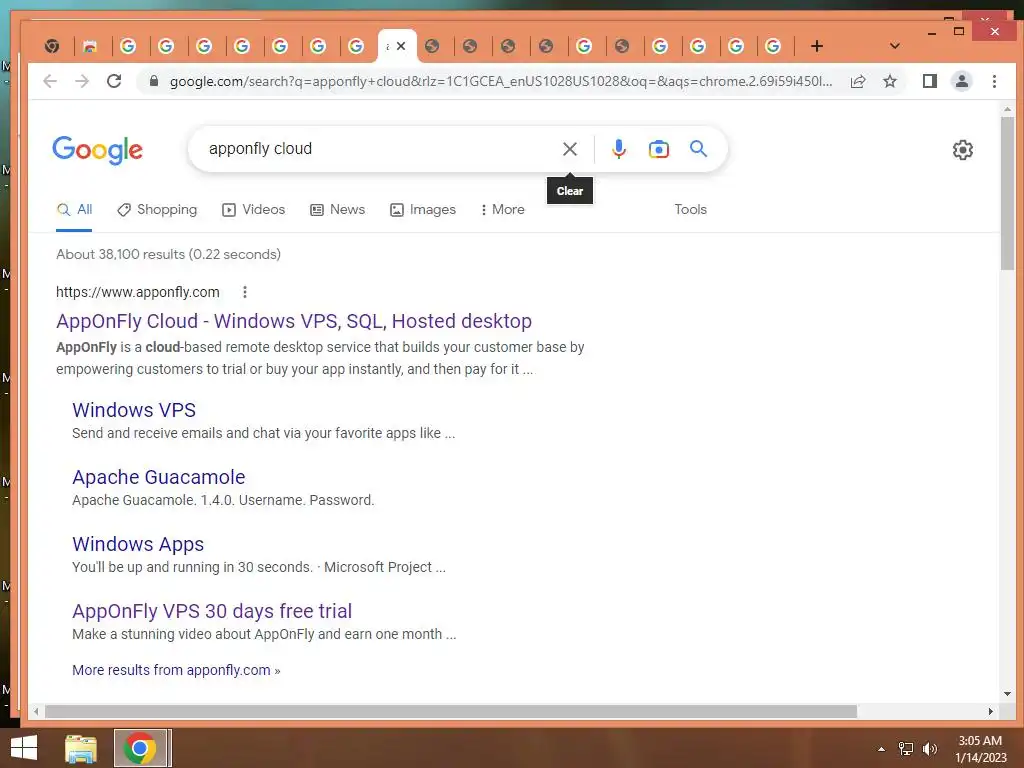The width and height of the screenshot is (1024, 768).
Task: Open the Windows VPS sitelink
Action: click(x=134, y=410)
